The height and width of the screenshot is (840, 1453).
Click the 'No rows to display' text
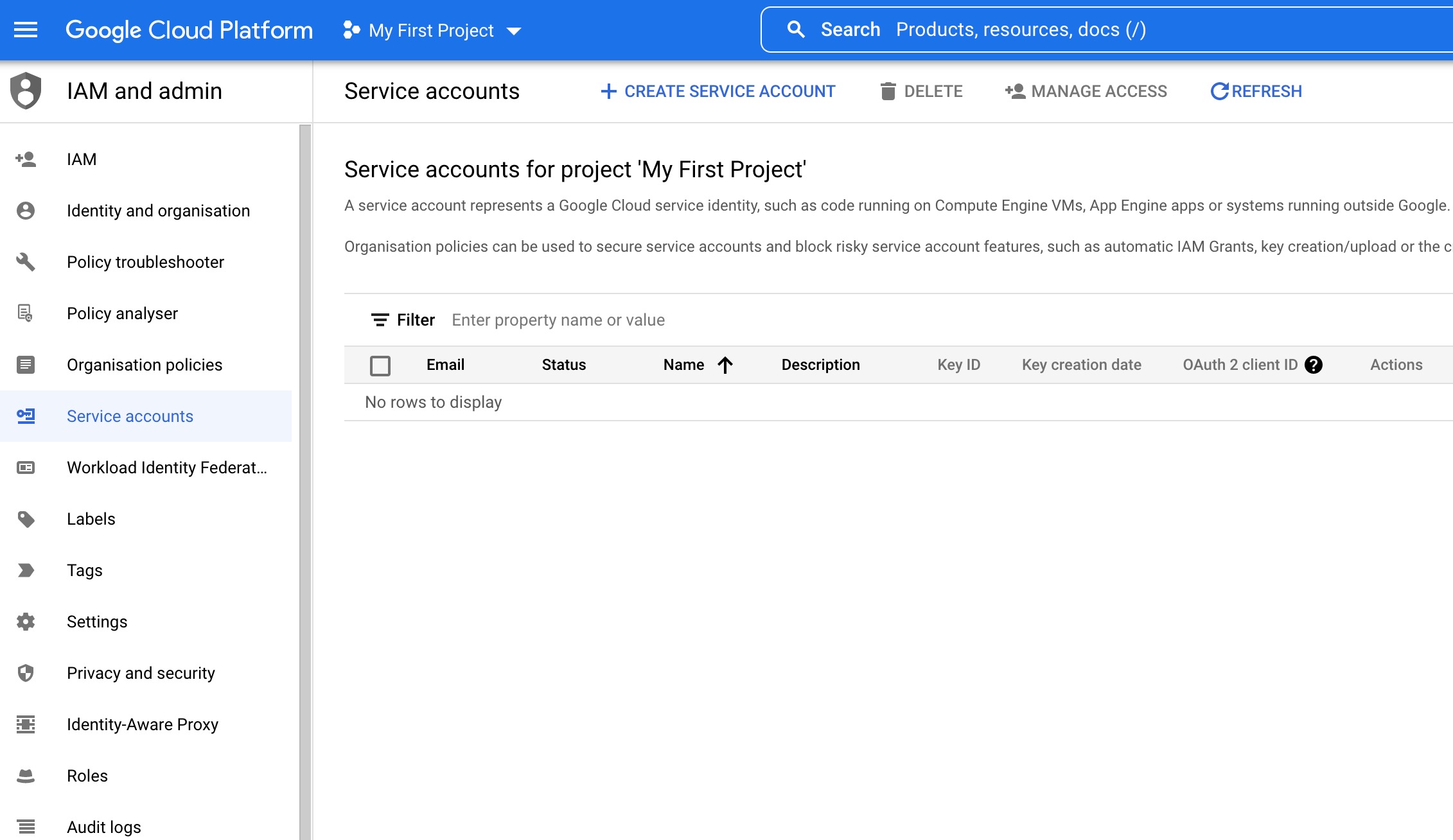click(433, 402)
